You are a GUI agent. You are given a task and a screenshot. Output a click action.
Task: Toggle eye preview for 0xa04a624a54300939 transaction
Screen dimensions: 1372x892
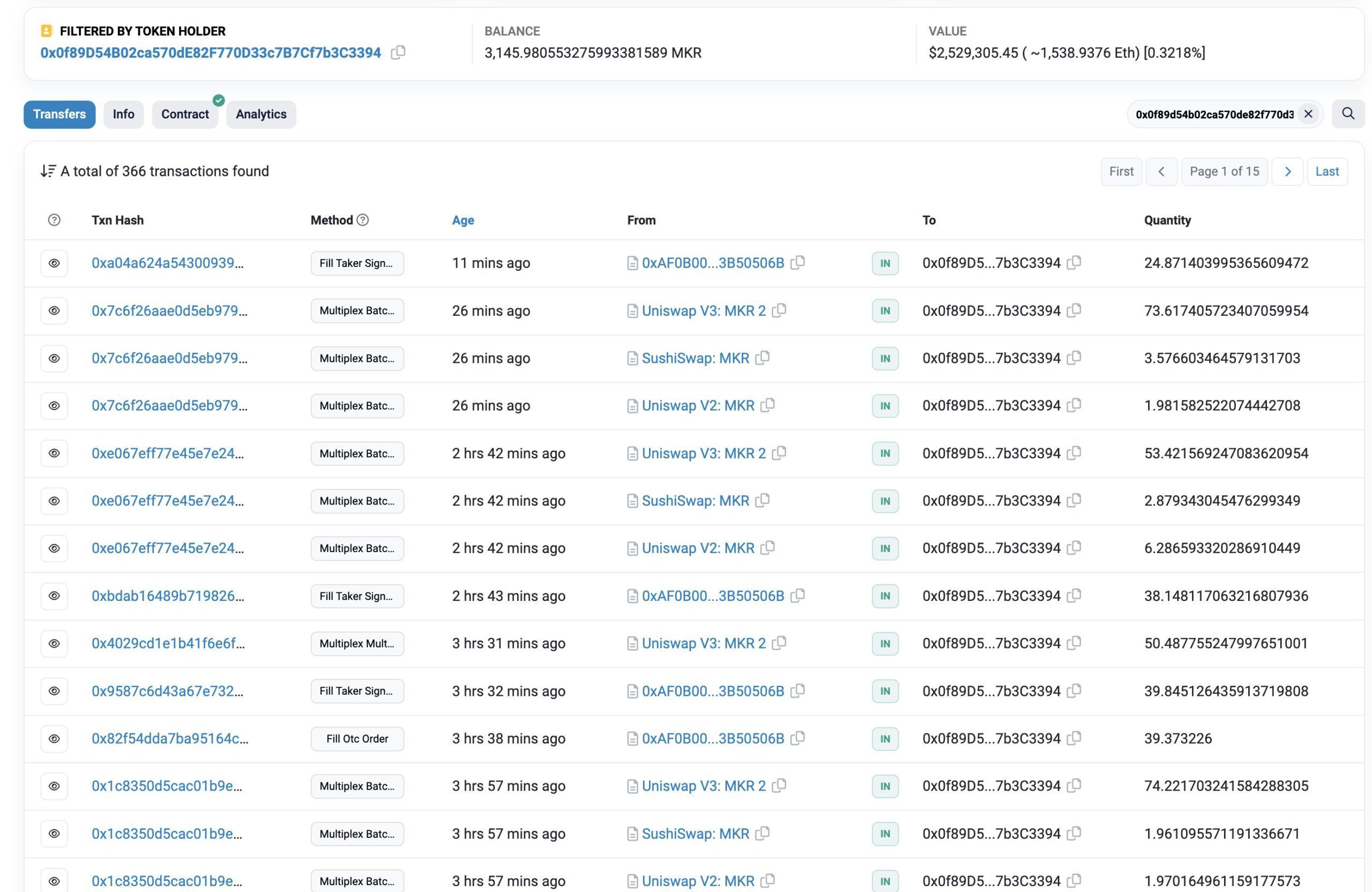(x=54, y=264)
